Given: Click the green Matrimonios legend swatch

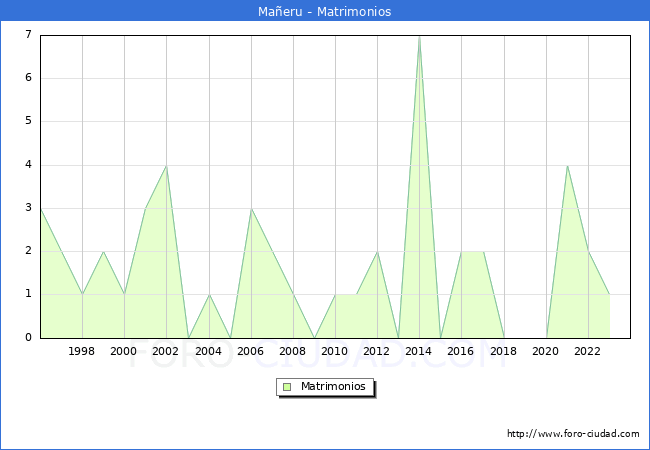Looking at the screenshot, I should (287, 386).
